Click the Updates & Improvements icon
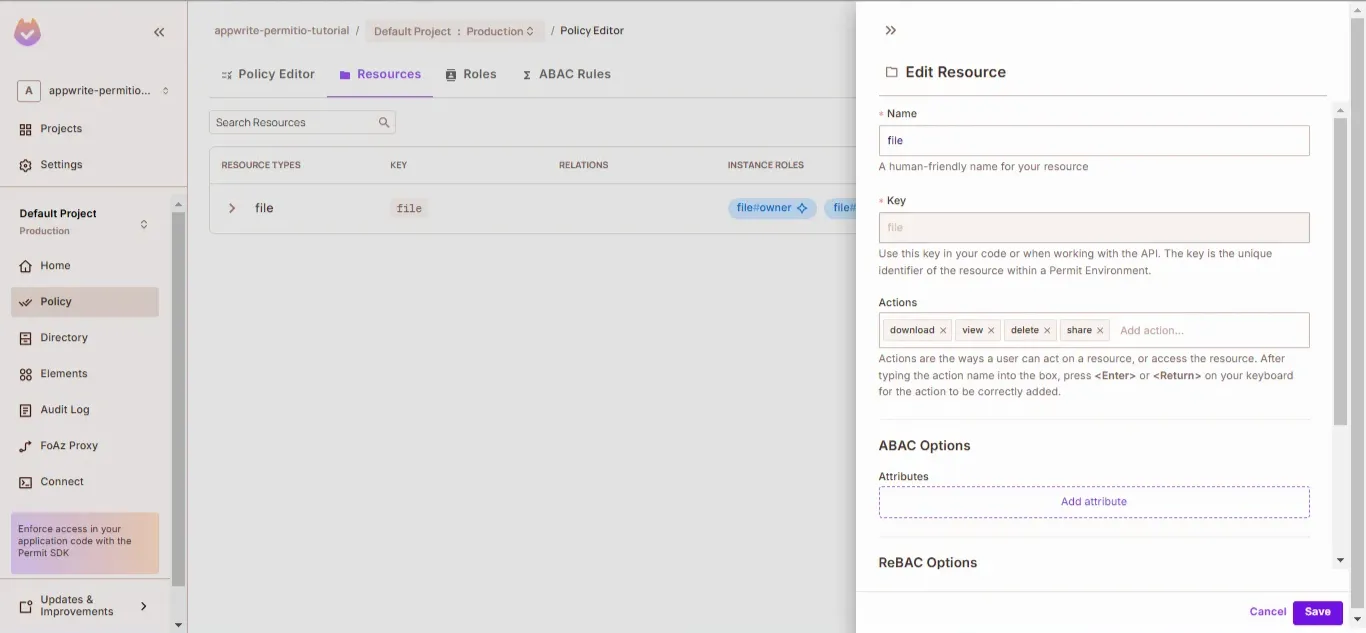The width and height of the screenshot is (1366, 633). tap(26, 606)
